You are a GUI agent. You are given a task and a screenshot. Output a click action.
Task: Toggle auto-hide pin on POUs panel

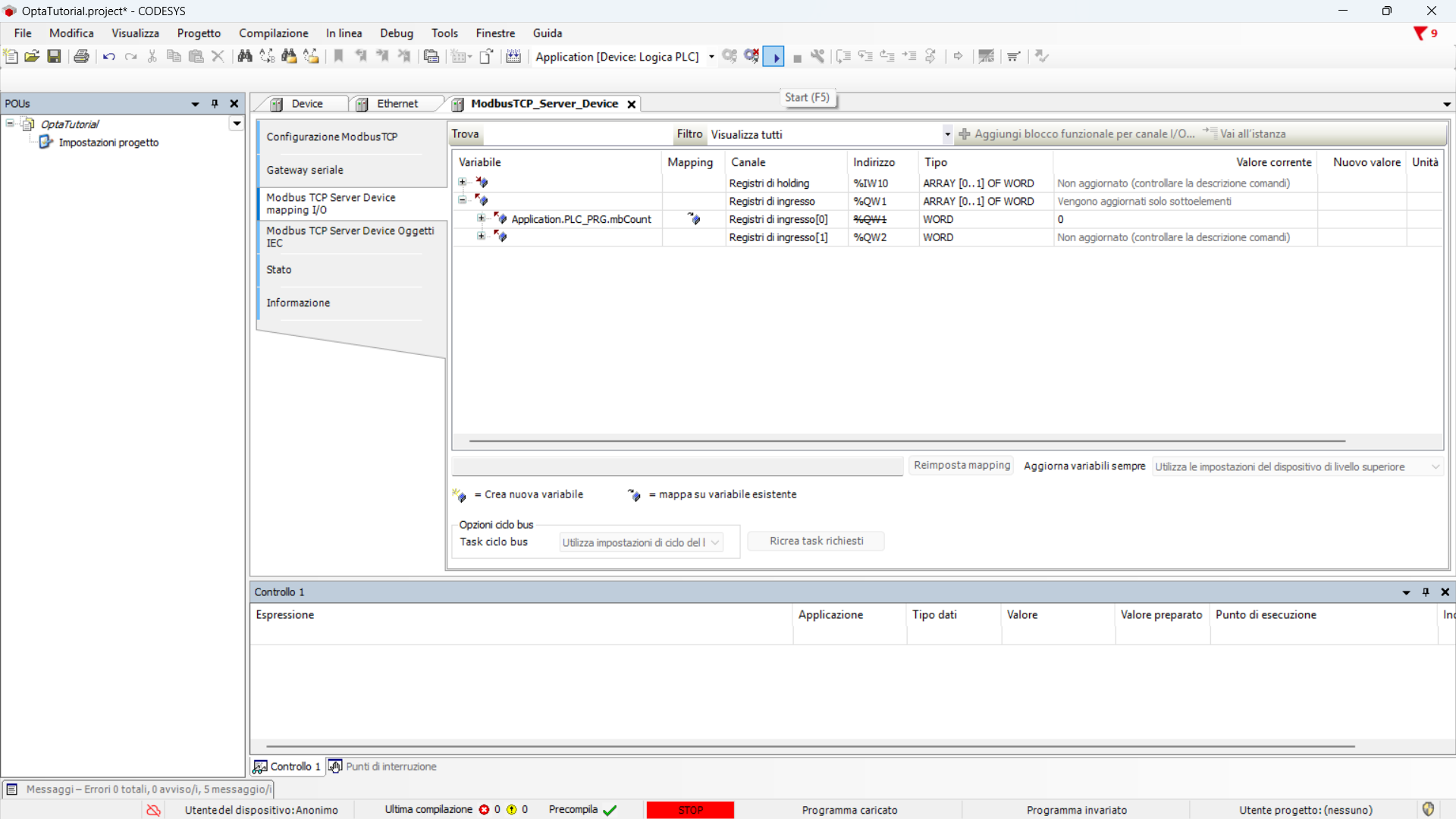click(x=215, y=104)
